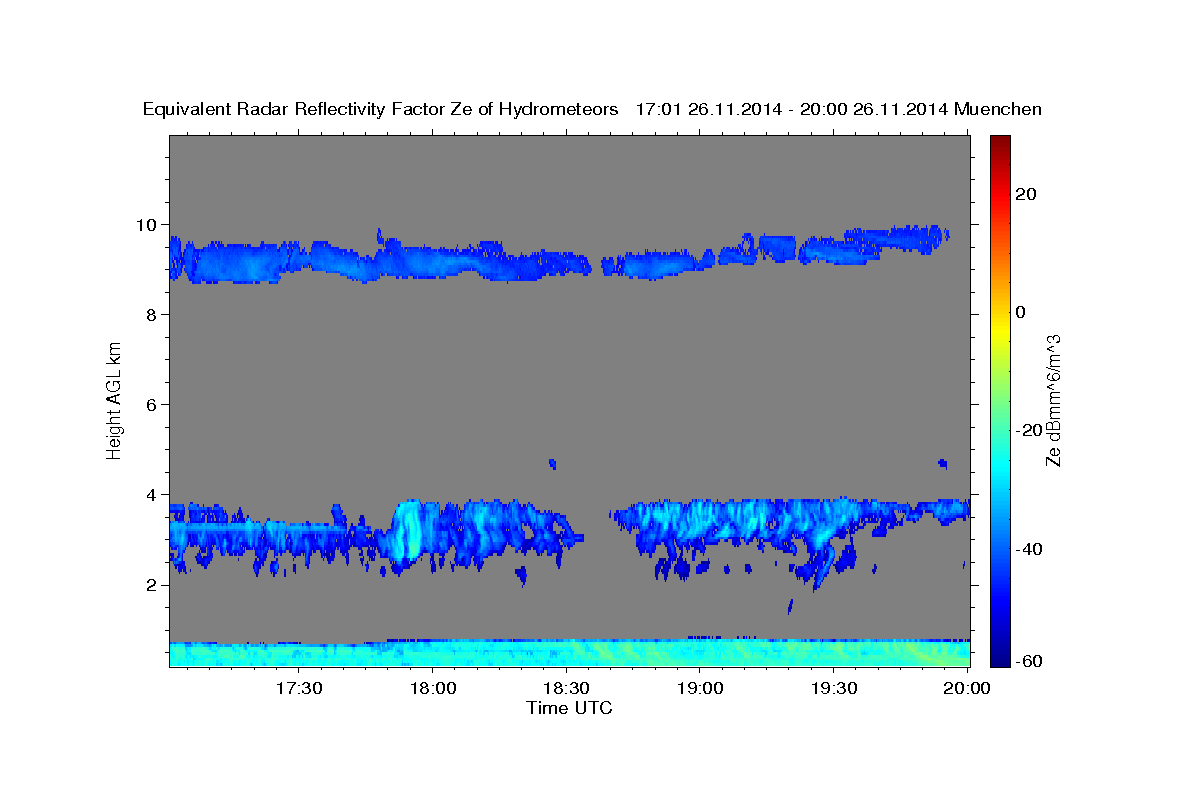Click the plot title 'Equivalent Radar Reflectivity Factor Ze of Hydrometeors'
Viewport: 1200px width, 800px height.
click(x=381, y=110)
